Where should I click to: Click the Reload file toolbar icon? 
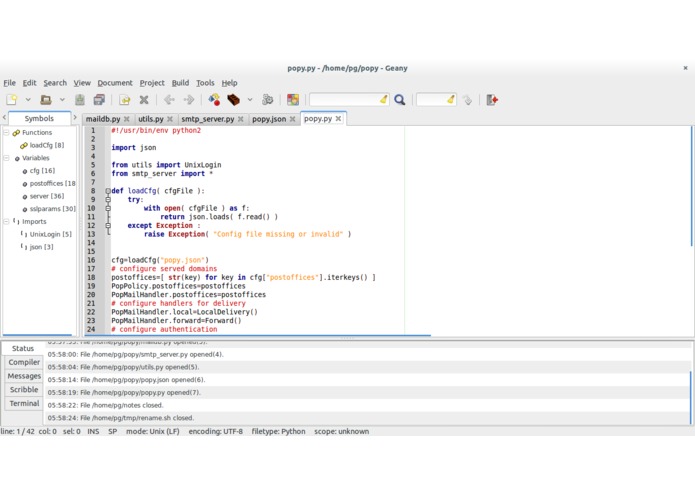click(x=125, y=100)
